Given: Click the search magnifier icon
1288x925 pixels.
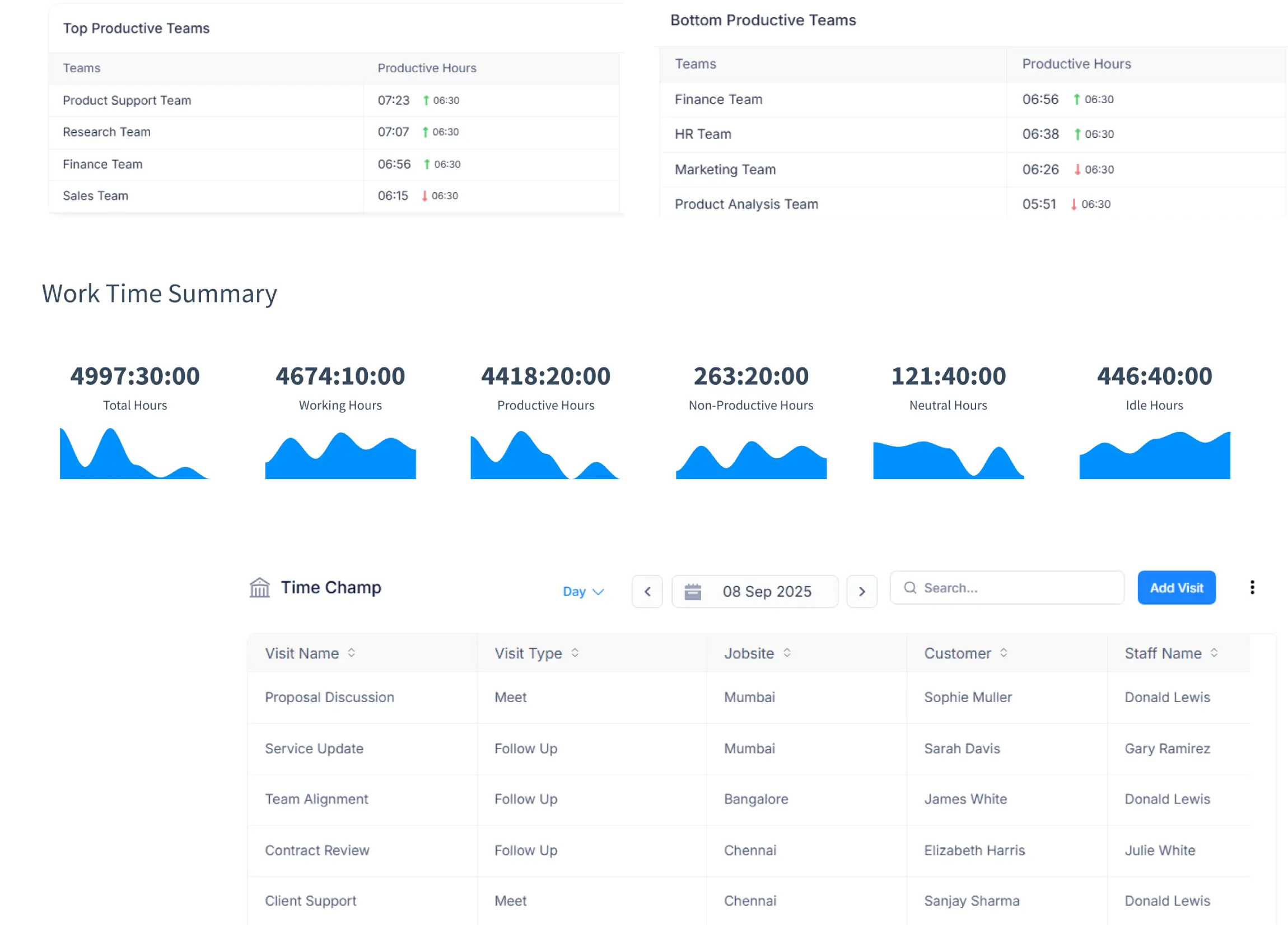Looking at the screenshot, I should [911, 588].
